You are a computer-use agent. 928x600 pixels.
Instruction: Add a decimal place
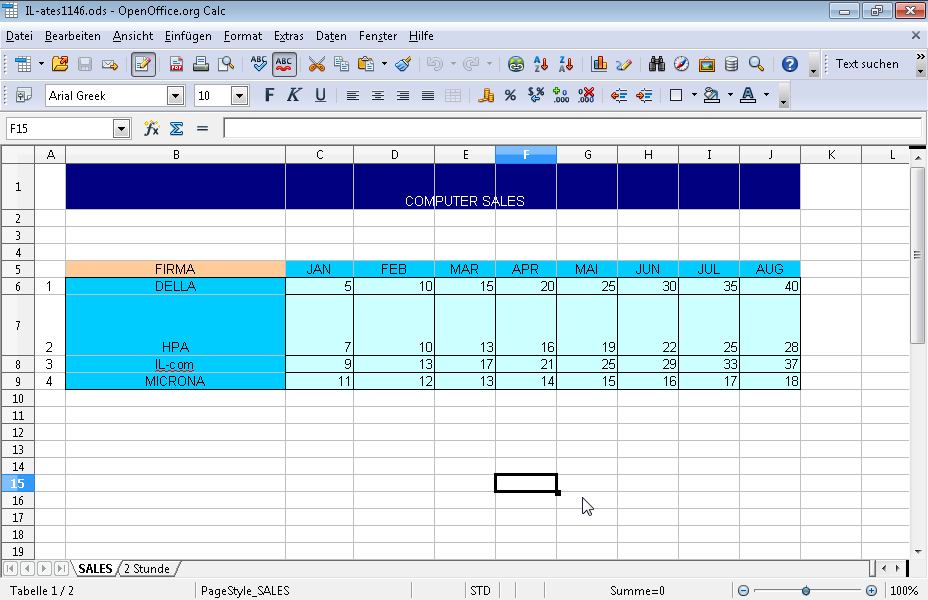(x=560, y=95)
